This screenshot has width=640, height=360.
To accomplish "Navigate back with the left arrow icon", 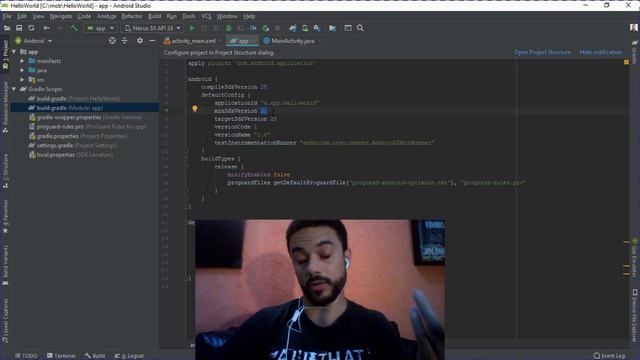I will click(47, 28).
